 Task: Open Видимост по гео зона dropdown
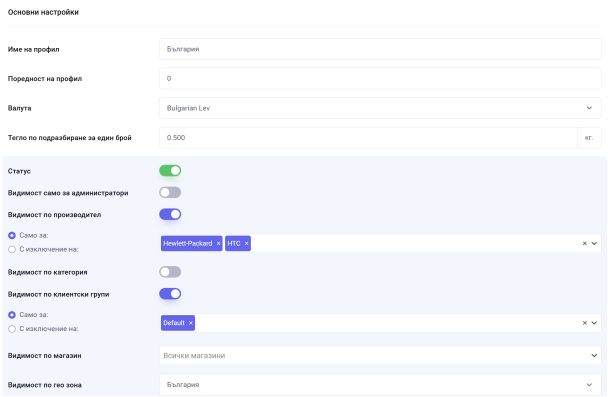pos(380,385)
